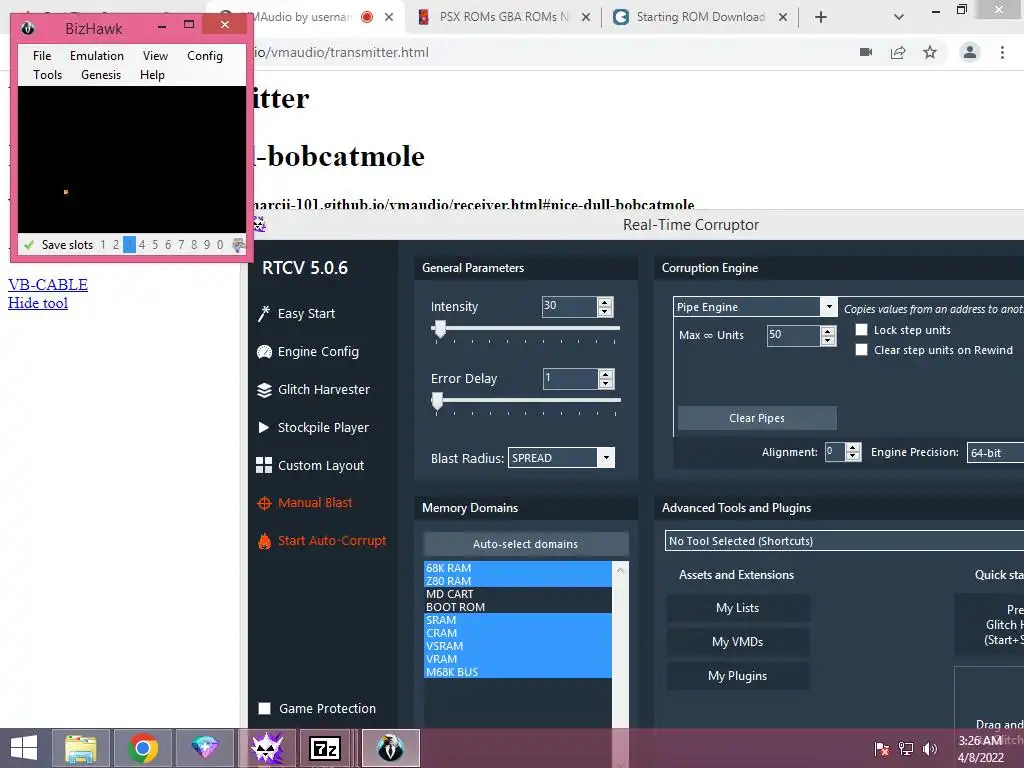
Task: Bookmark this page with the star icon
Action: click(930, 52)
